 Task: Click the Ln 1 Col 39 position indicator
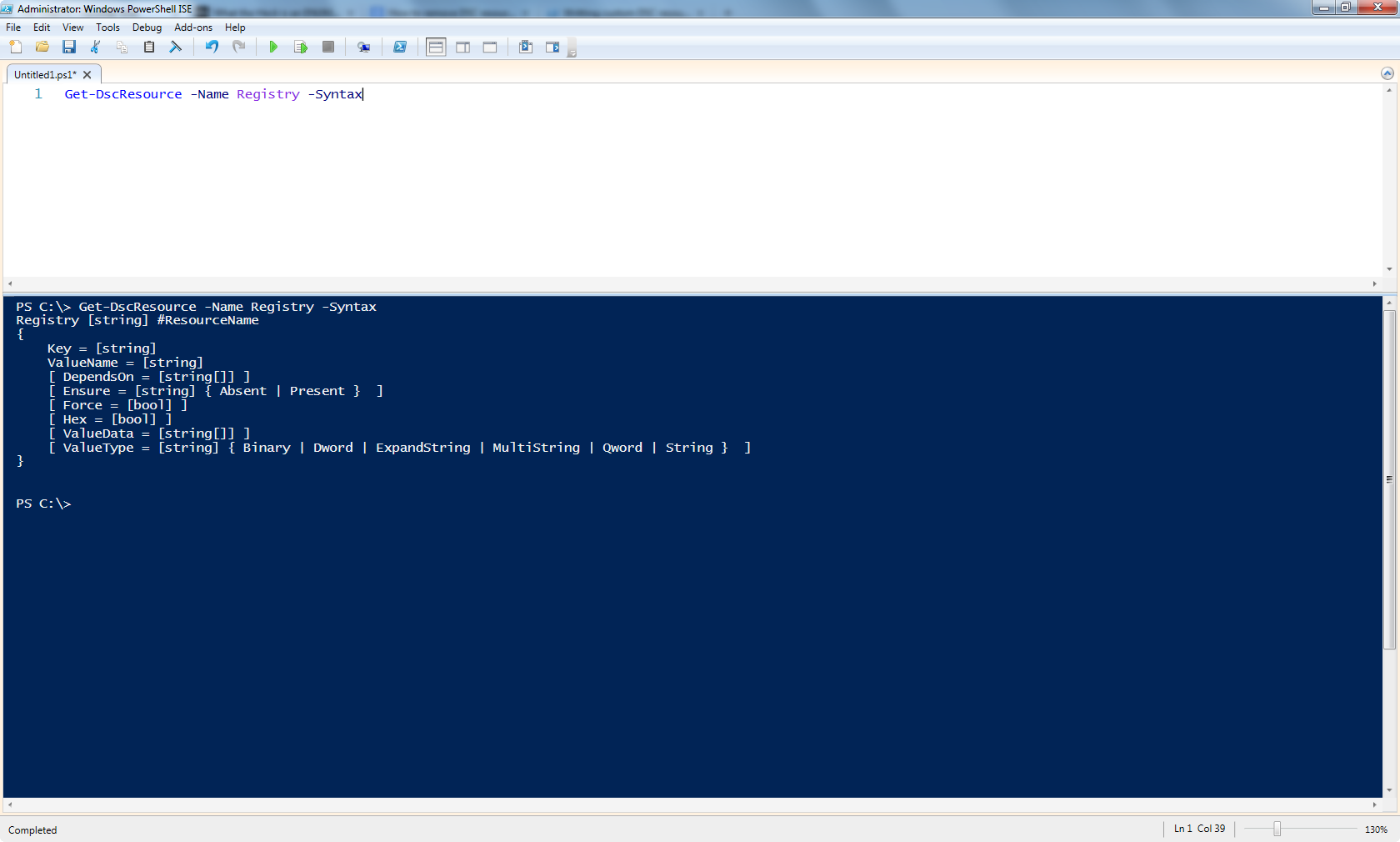click(x=1199, y=829)
